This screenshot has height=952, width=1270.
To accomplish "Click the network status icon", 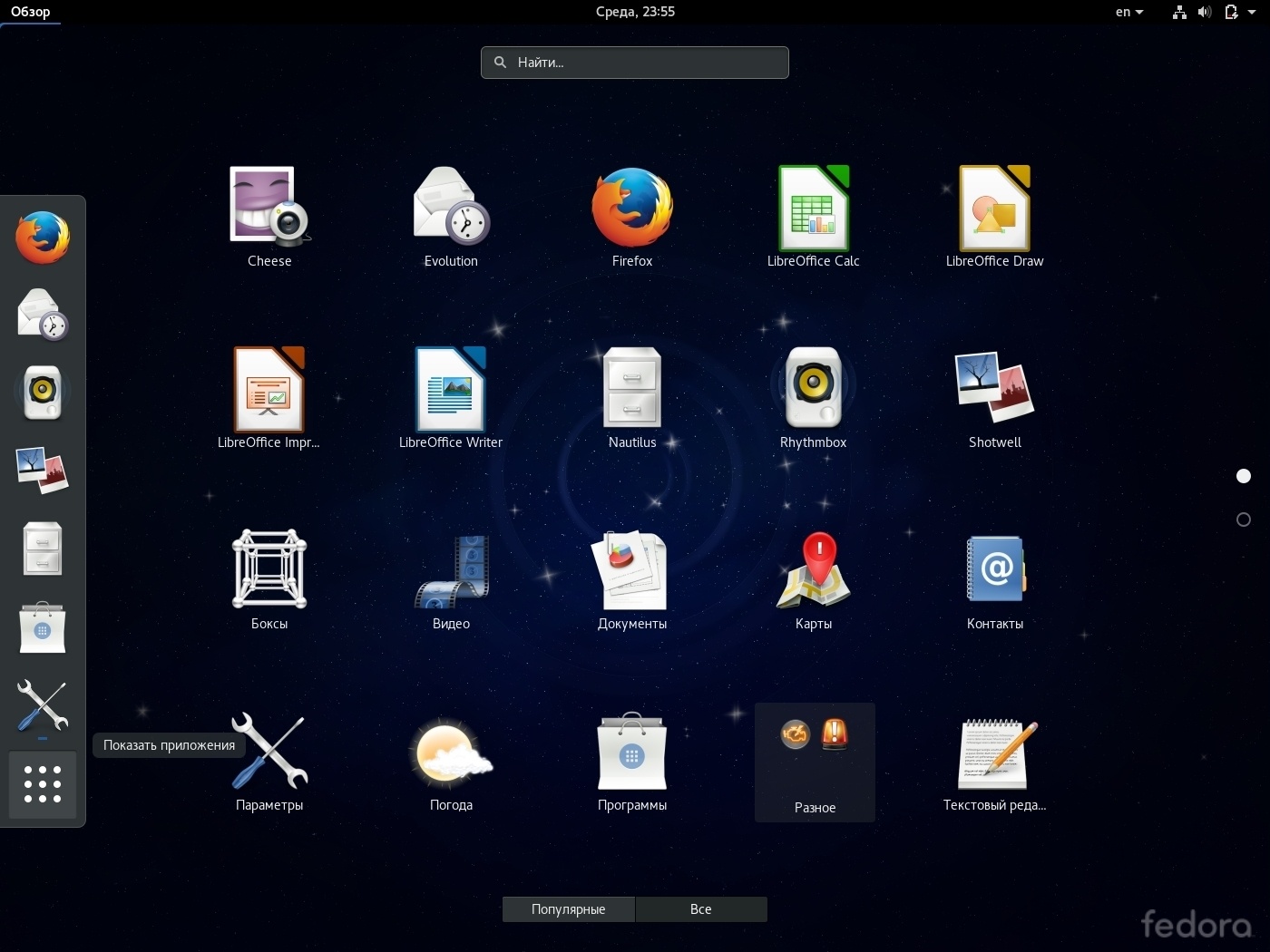I will [1179, 12].
